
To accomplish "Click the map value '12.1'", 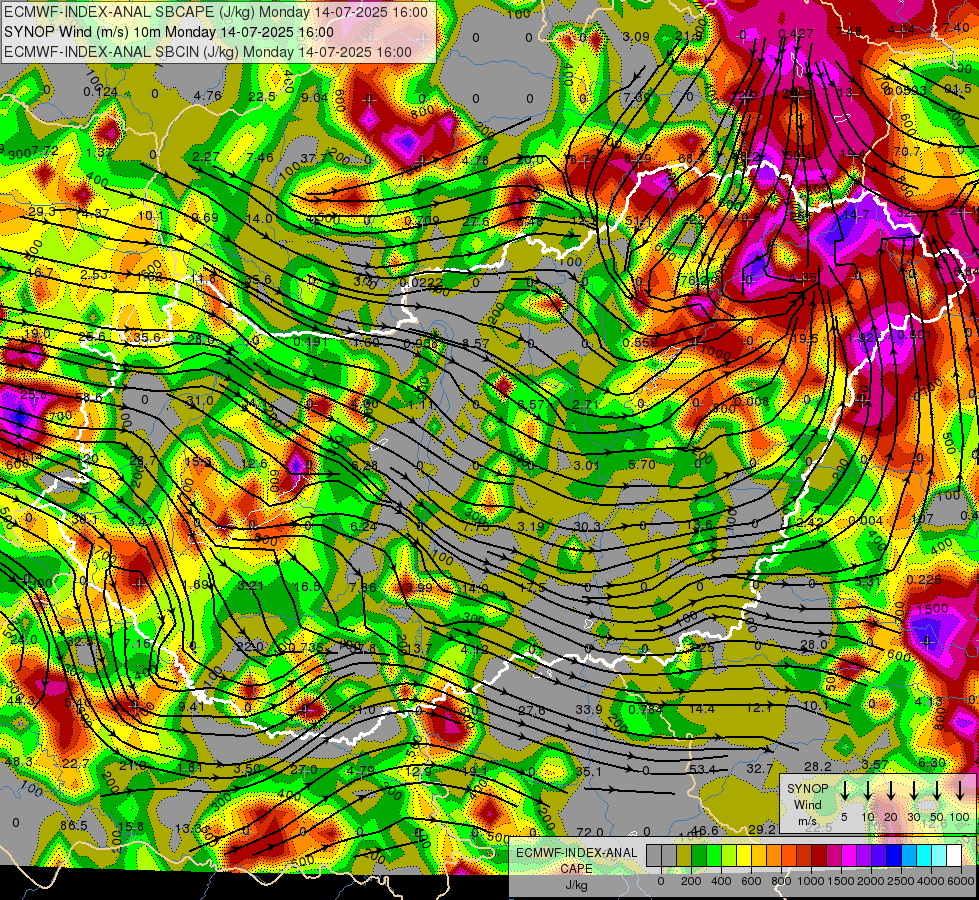I will click(759, 707).
